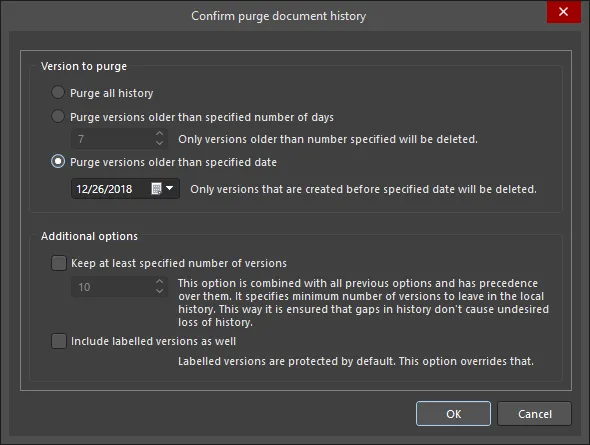Enable Keep at least specified number of versions
Viewport: 590px width, 445px height.
59,263
